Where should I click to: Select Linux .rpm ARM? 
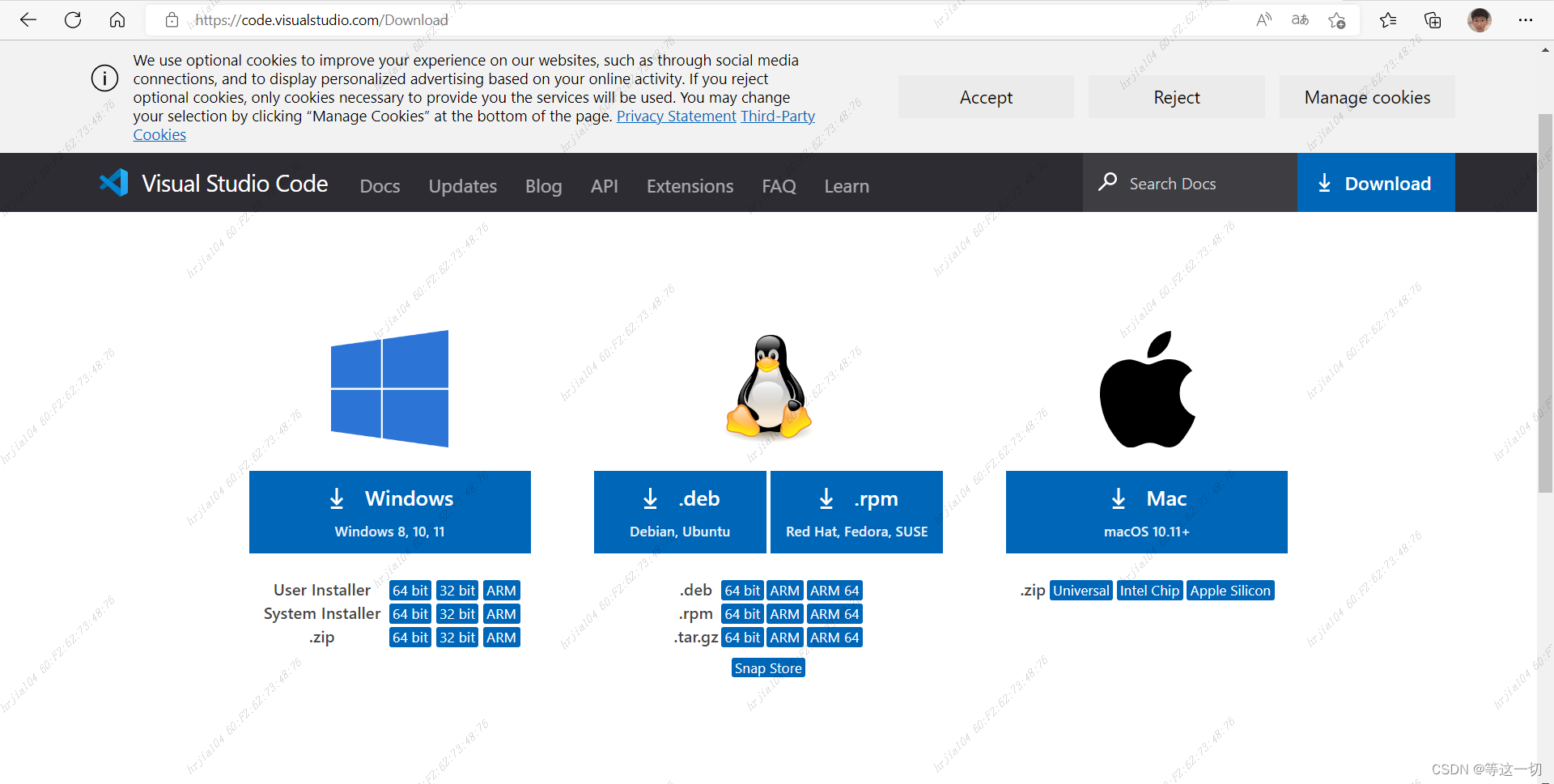pyautogui.click(x=785, y=614)
